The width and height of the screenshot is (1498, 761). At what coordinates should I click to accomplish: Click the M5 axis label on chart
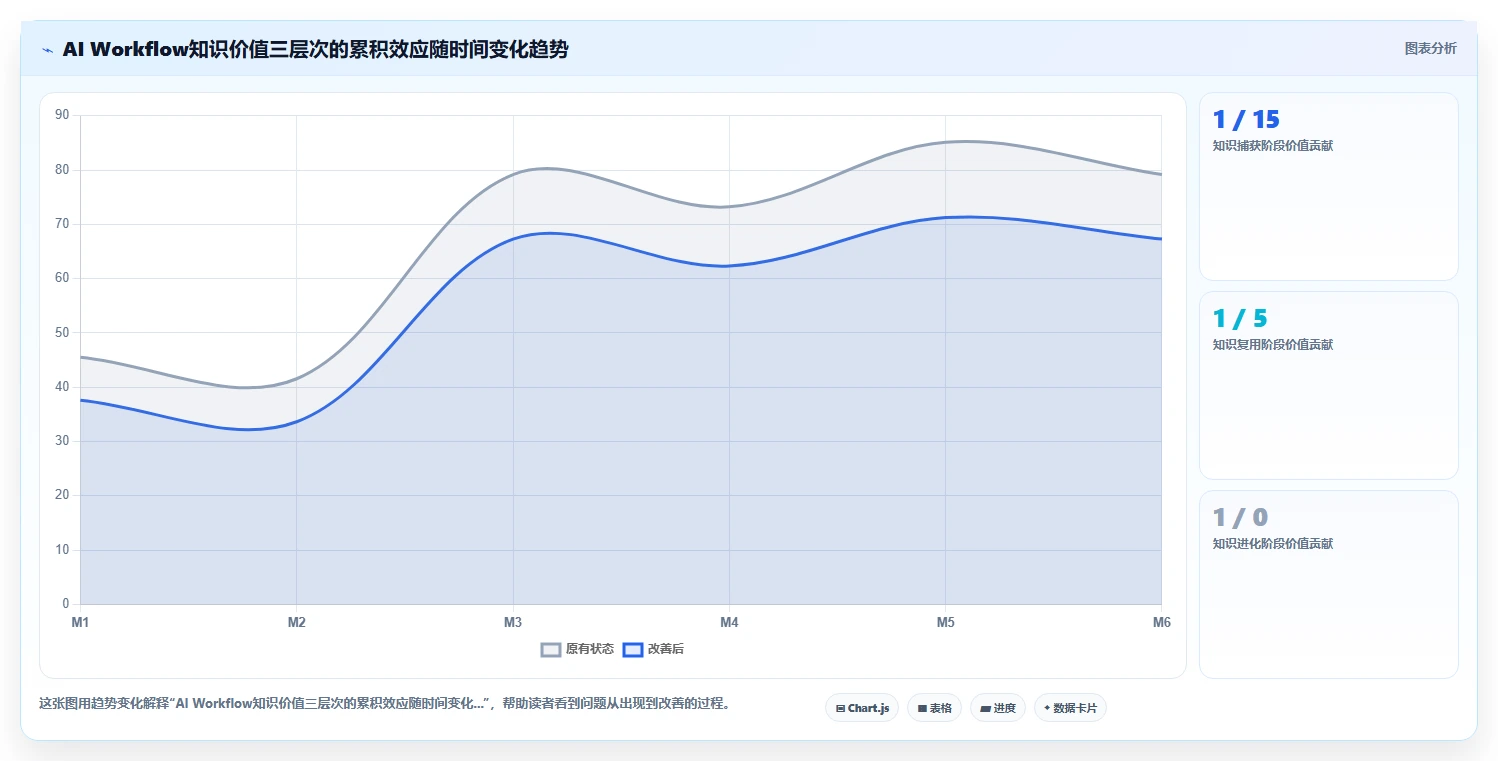[x=945, y=622]
